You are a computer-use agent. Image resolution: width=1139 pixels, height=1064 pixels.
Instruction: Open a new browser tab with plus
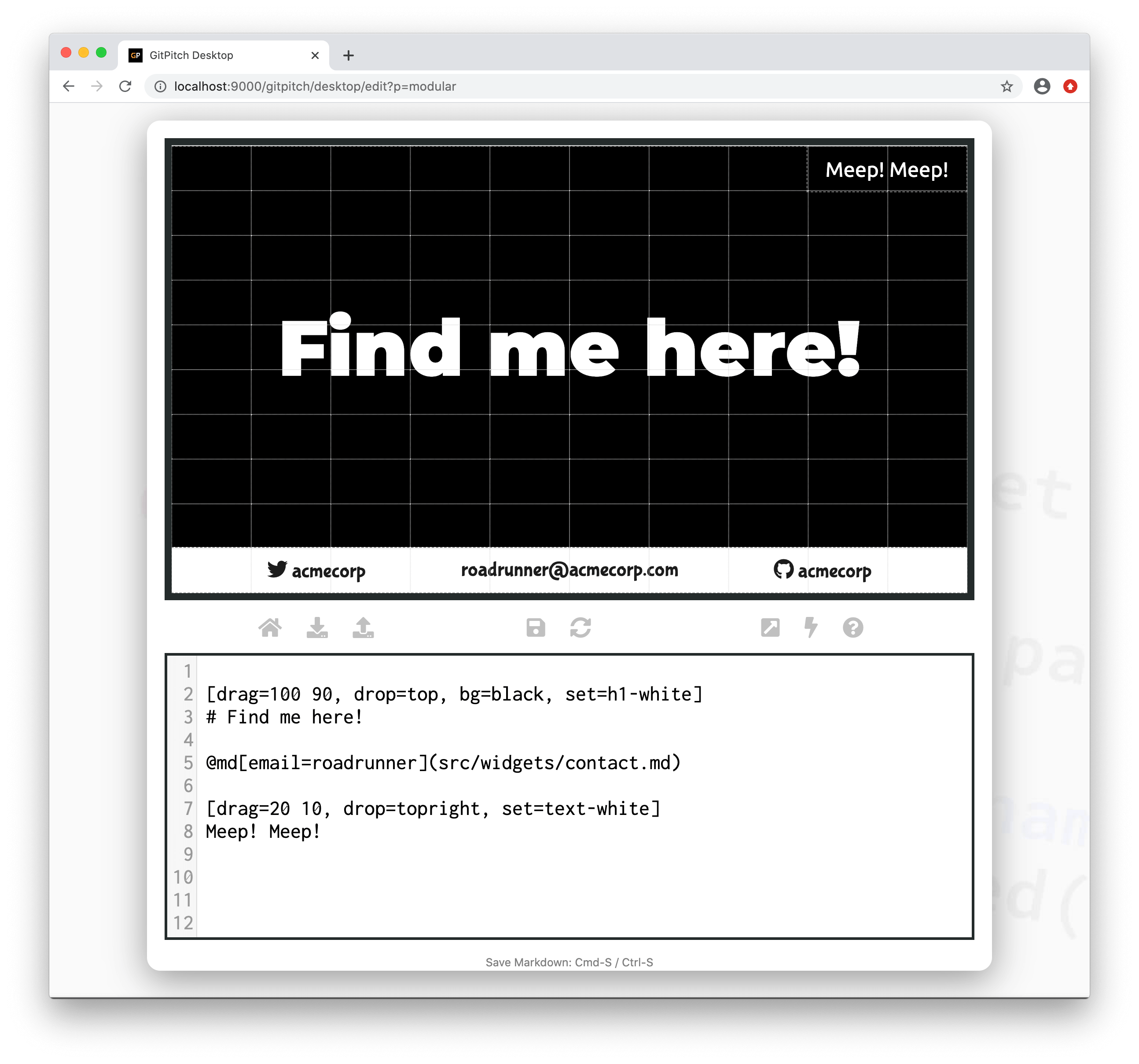pyautogui.click(x=349, y=55)
